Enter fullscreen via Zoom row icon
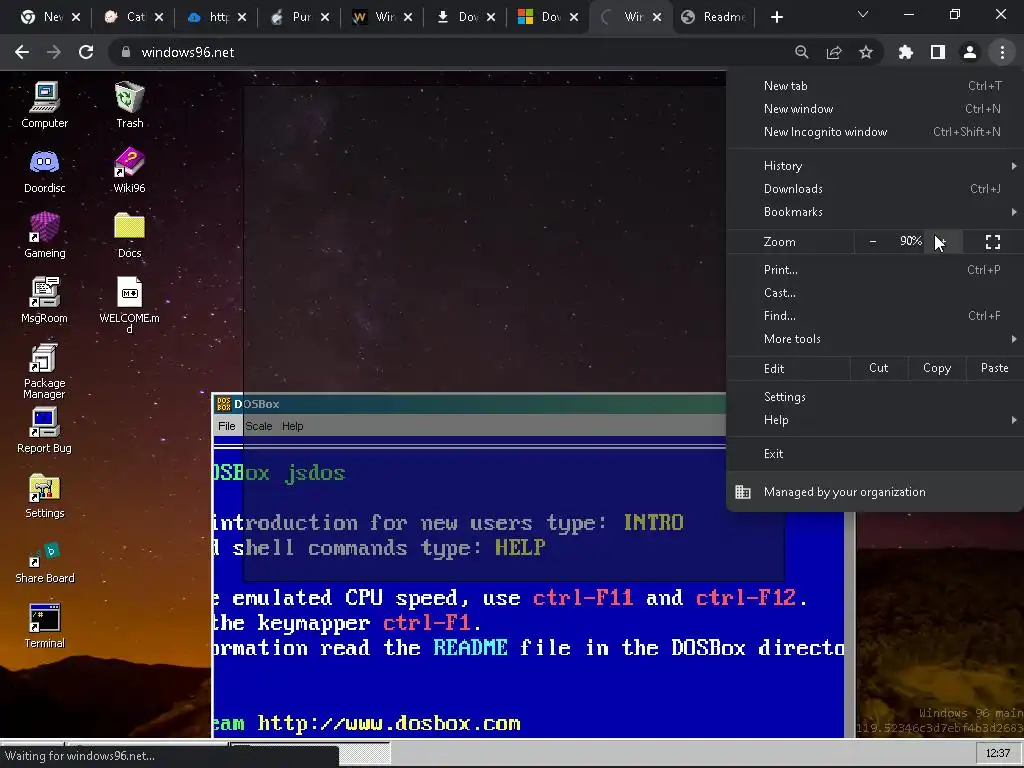This screenshot has width=1024, height=768. click(993, 242)
